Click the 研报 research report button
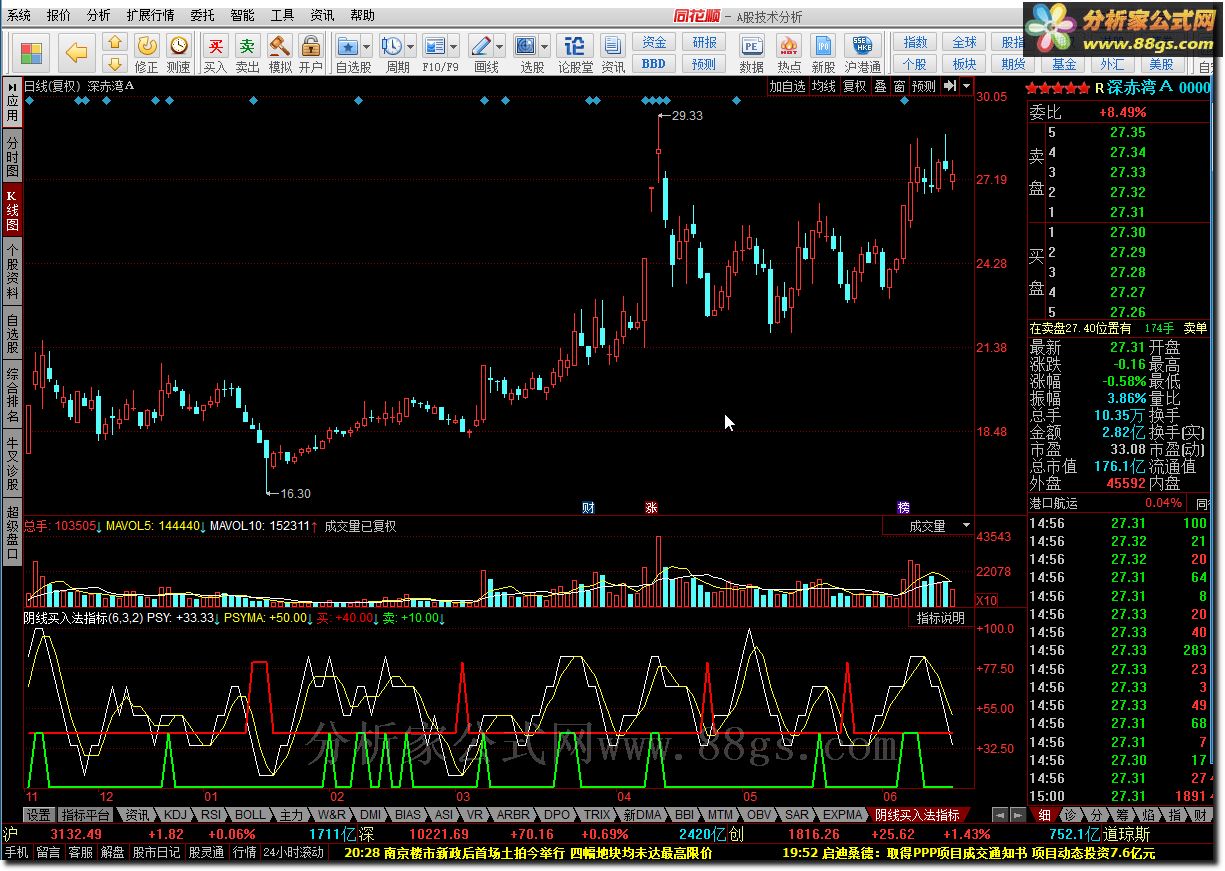1225x871 pixels. click(x=704, y=43)
